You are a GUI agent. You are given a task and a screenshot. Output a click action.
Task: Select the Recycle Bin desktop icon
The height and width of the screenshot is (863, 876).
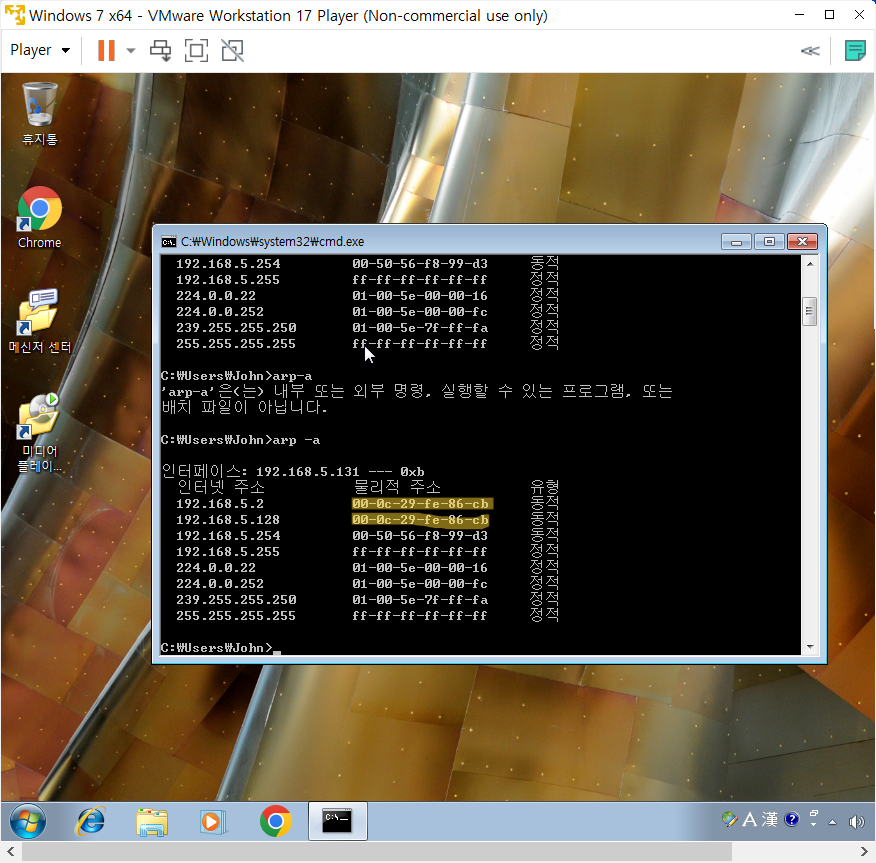pos(40,114)
